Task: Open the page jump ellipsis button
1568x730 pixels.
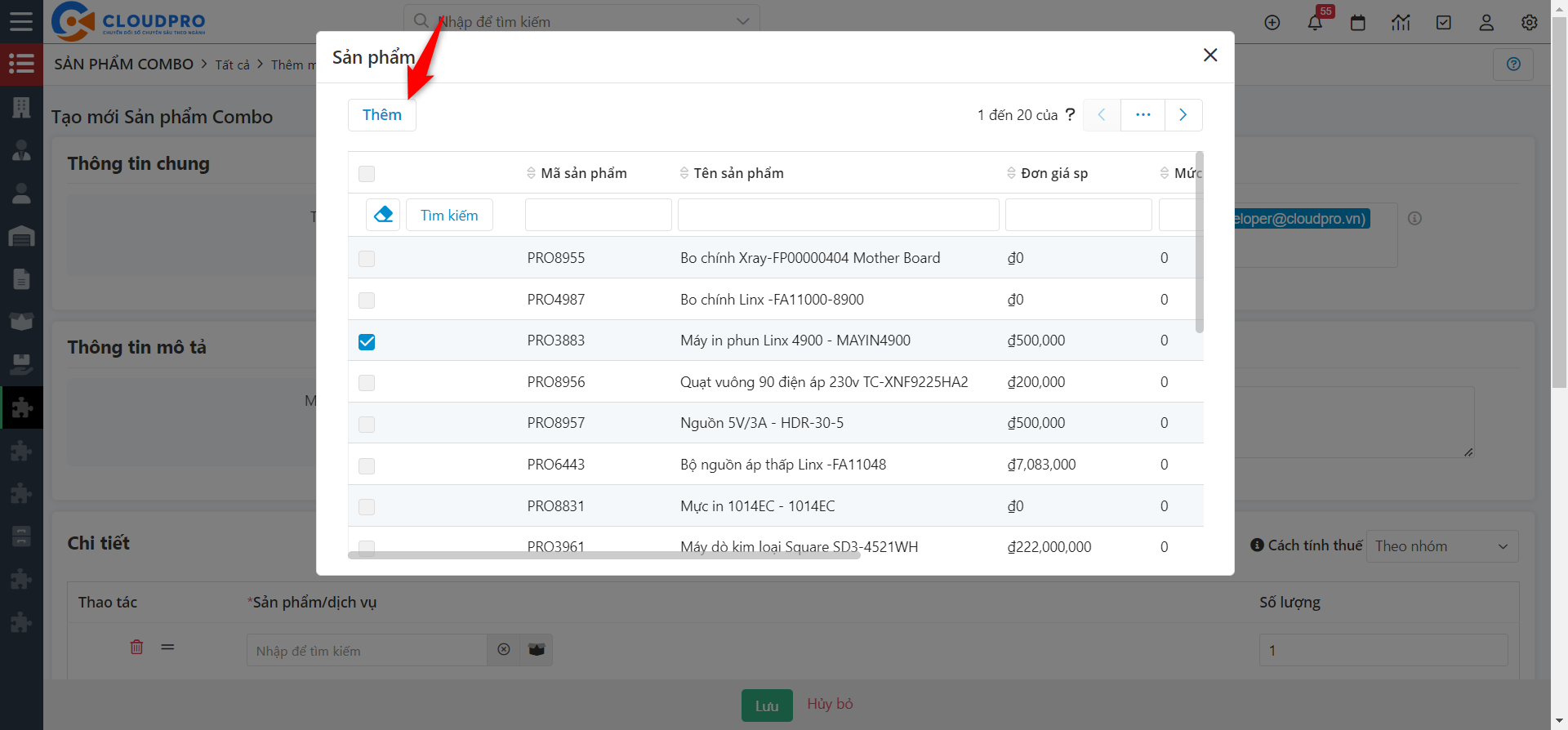Action: click(1143, 115)
